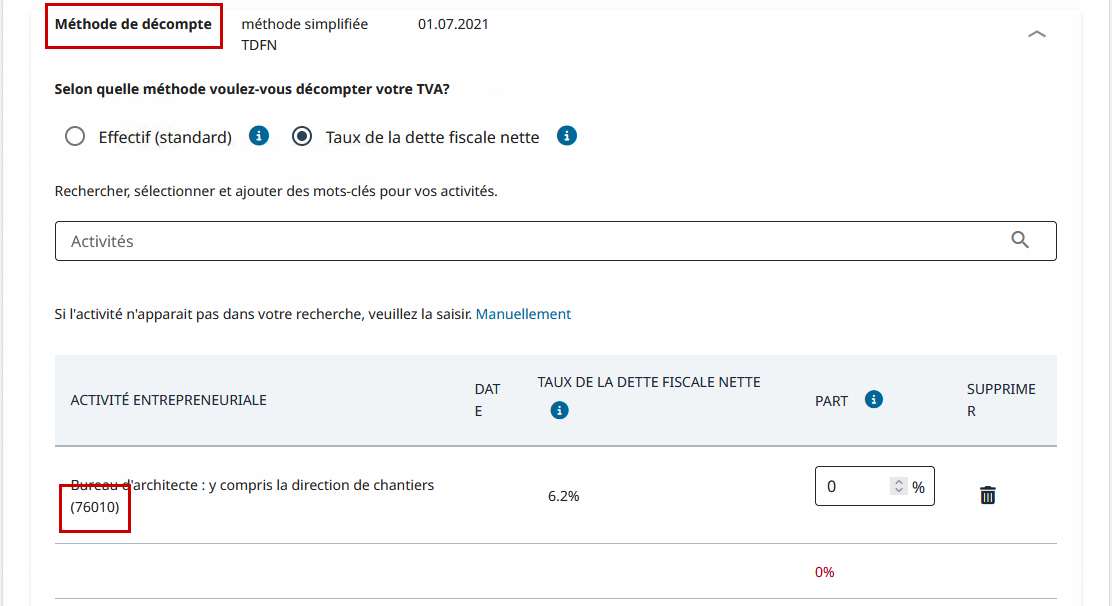Open info icon under the Taux de la dette fiscale nette column header
This screenshot has width=1112, height=606.
tap(560, 410)
